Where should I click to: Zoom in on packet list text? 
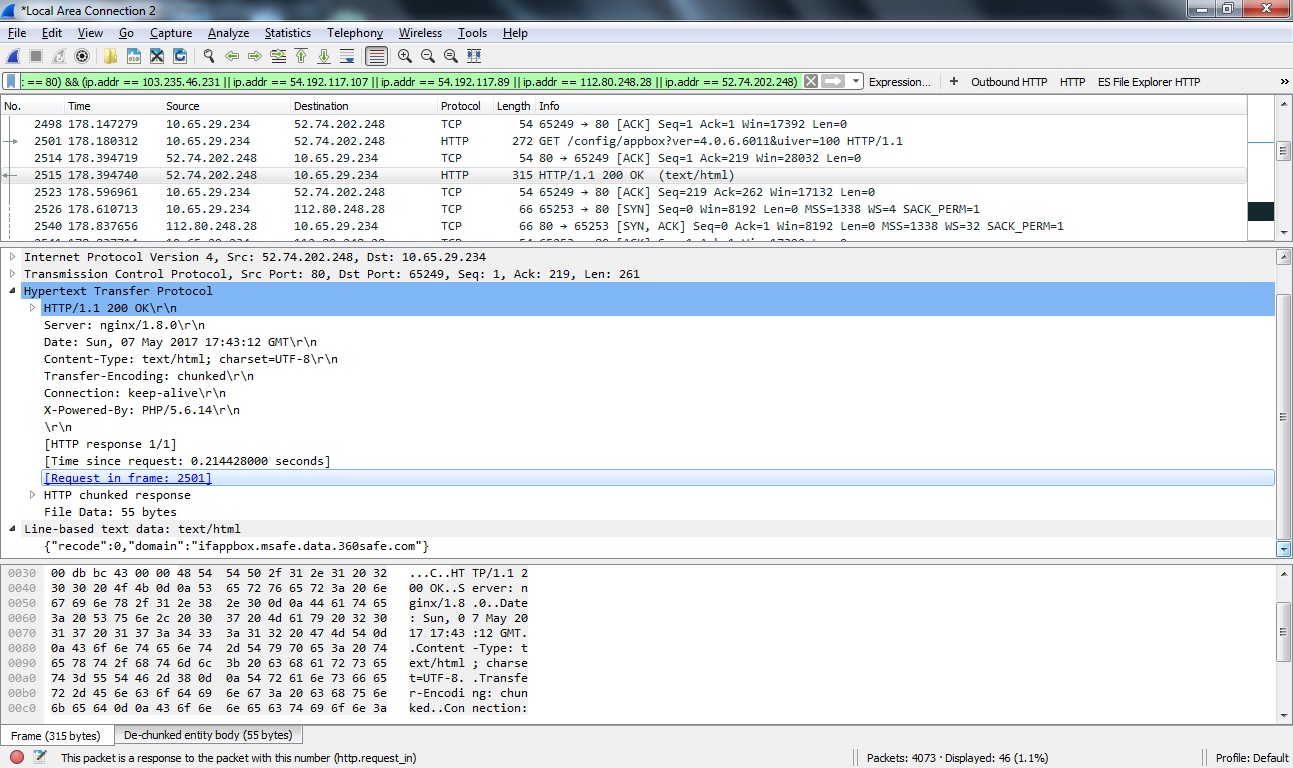(x=405, y=56)
